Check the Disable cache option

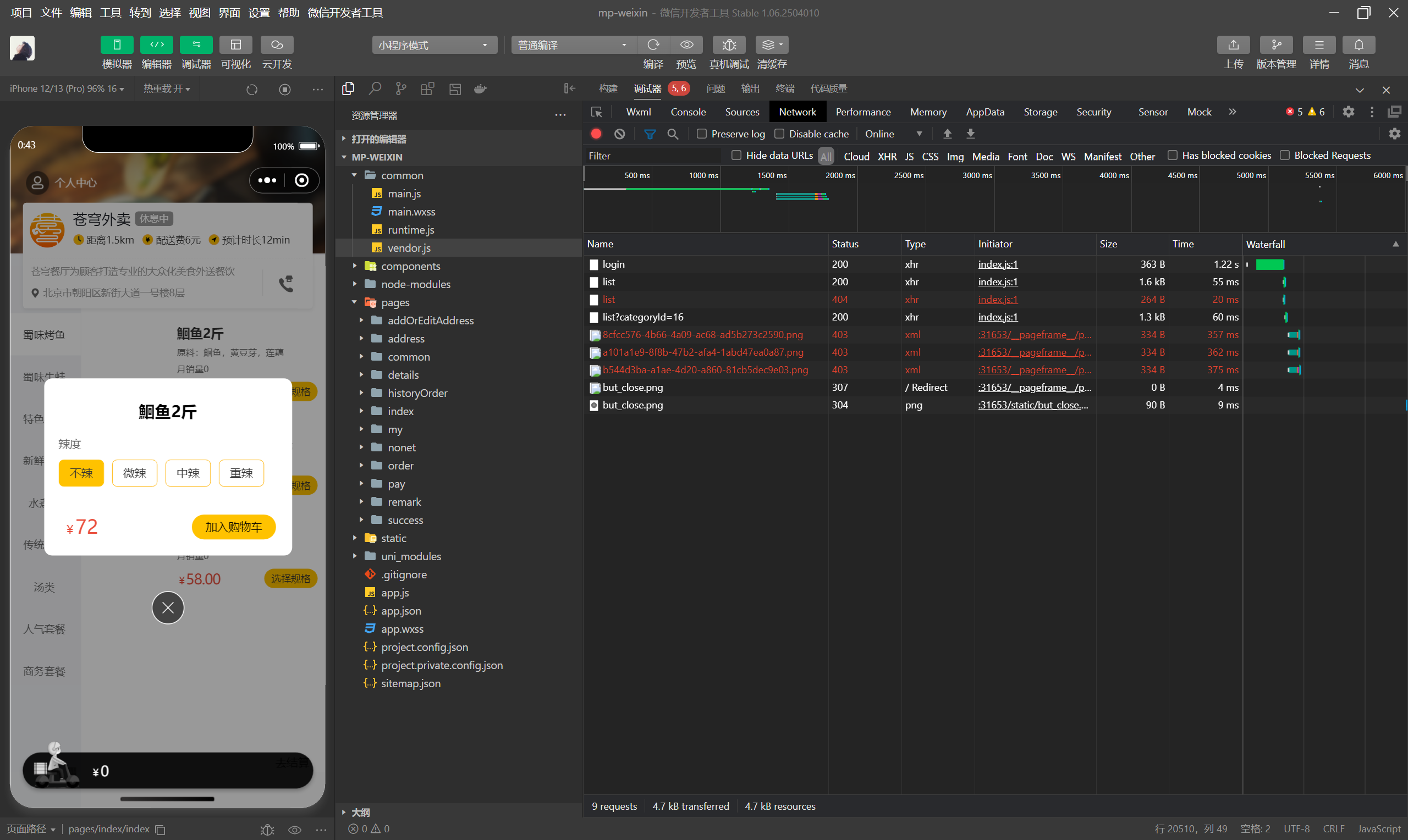pos(779,134)
